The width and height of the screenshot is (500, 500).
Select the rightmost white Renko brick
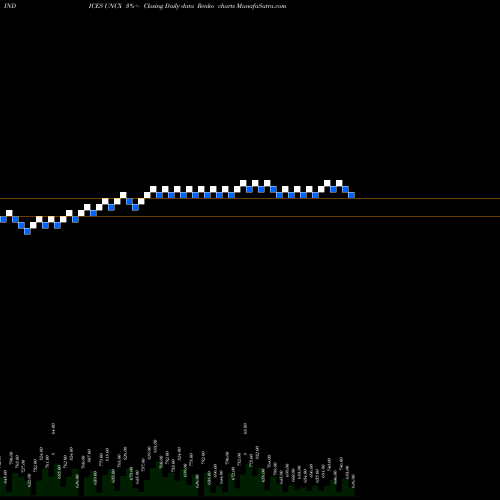pyautogui.click(x=339, y=183)
